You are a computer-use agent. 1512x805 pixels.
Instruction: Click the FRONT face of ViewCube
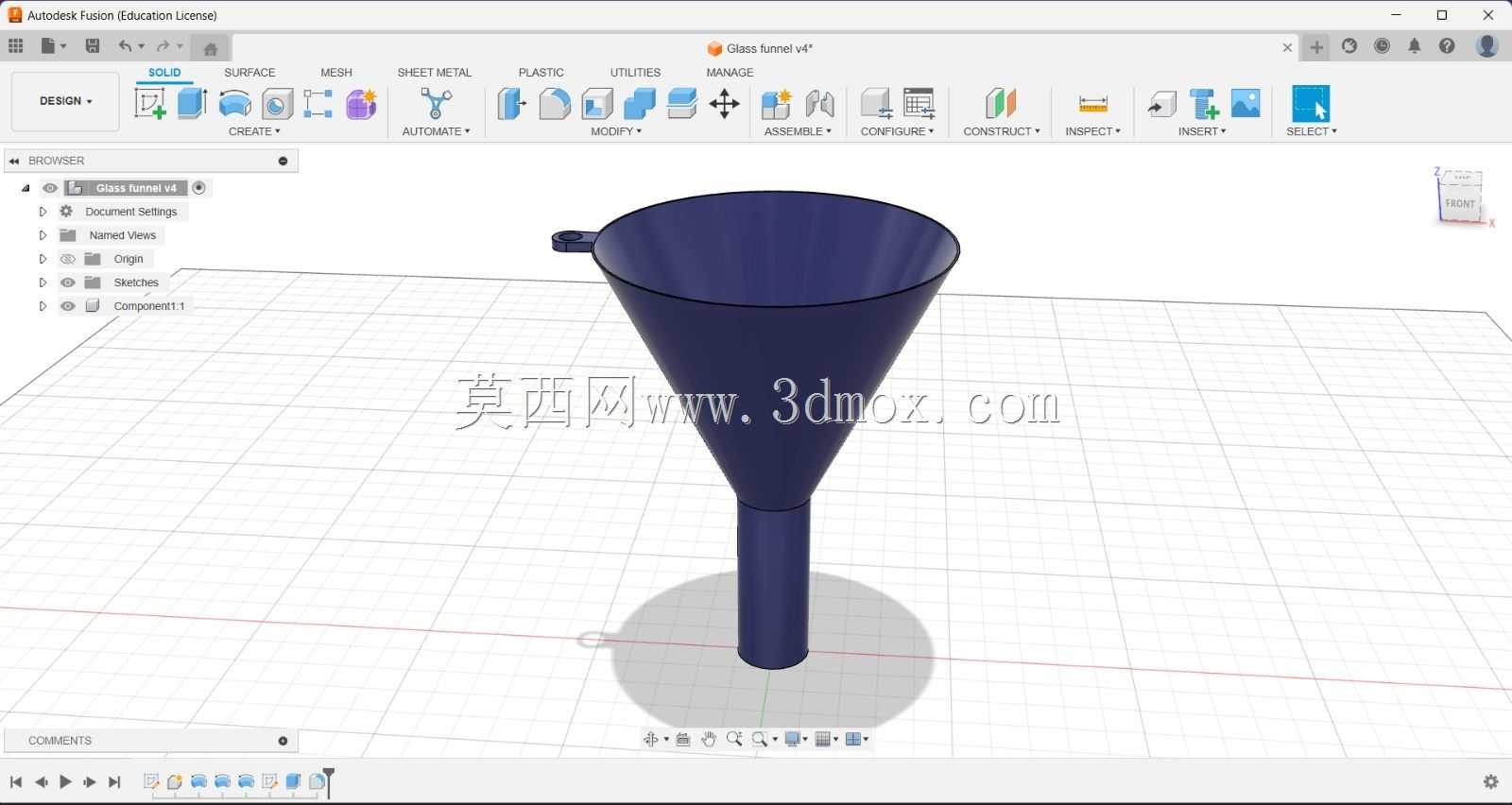point(1460,203)
